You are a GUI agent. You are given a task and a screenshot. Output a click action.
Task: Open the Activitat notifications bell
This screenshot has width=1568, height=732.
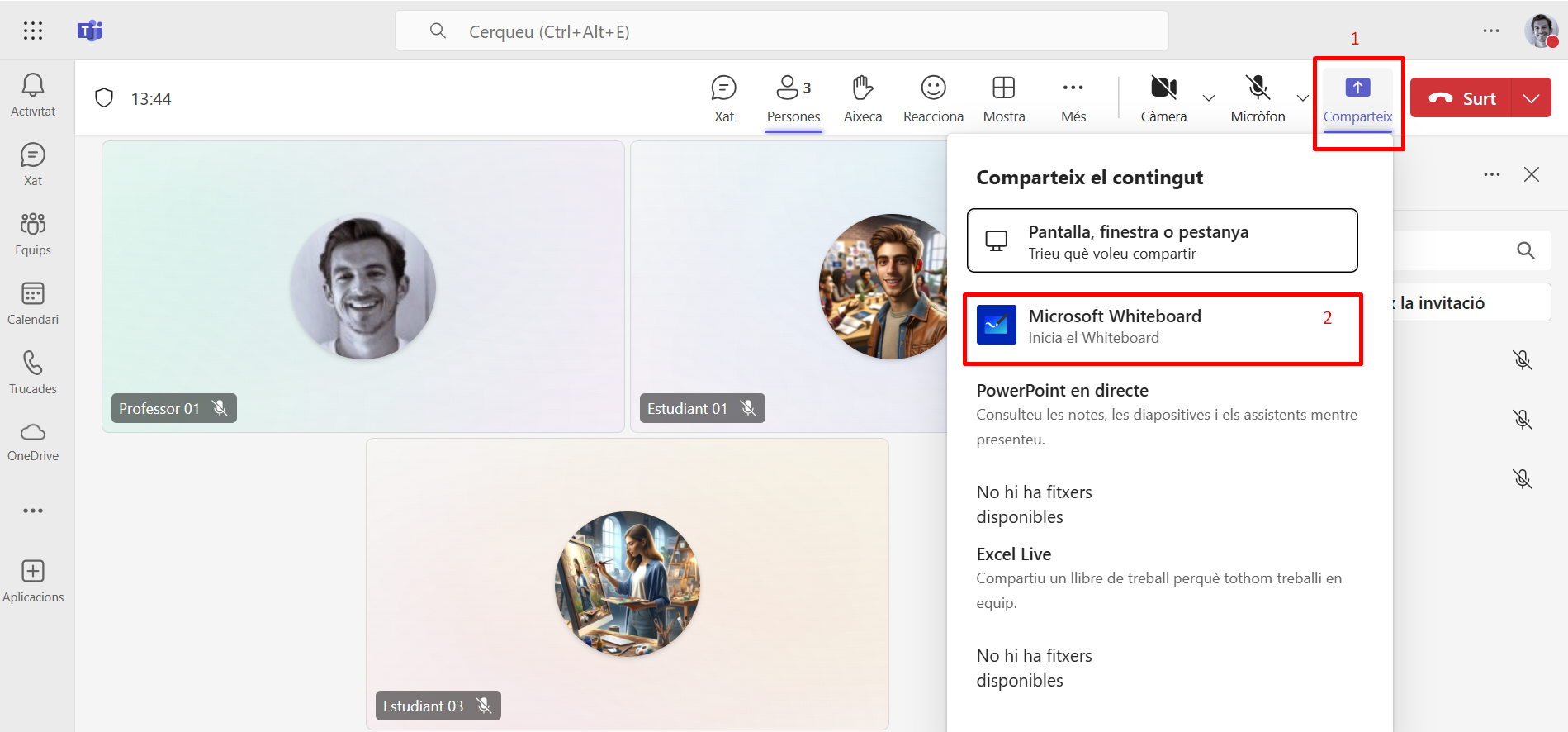[33, 94]
